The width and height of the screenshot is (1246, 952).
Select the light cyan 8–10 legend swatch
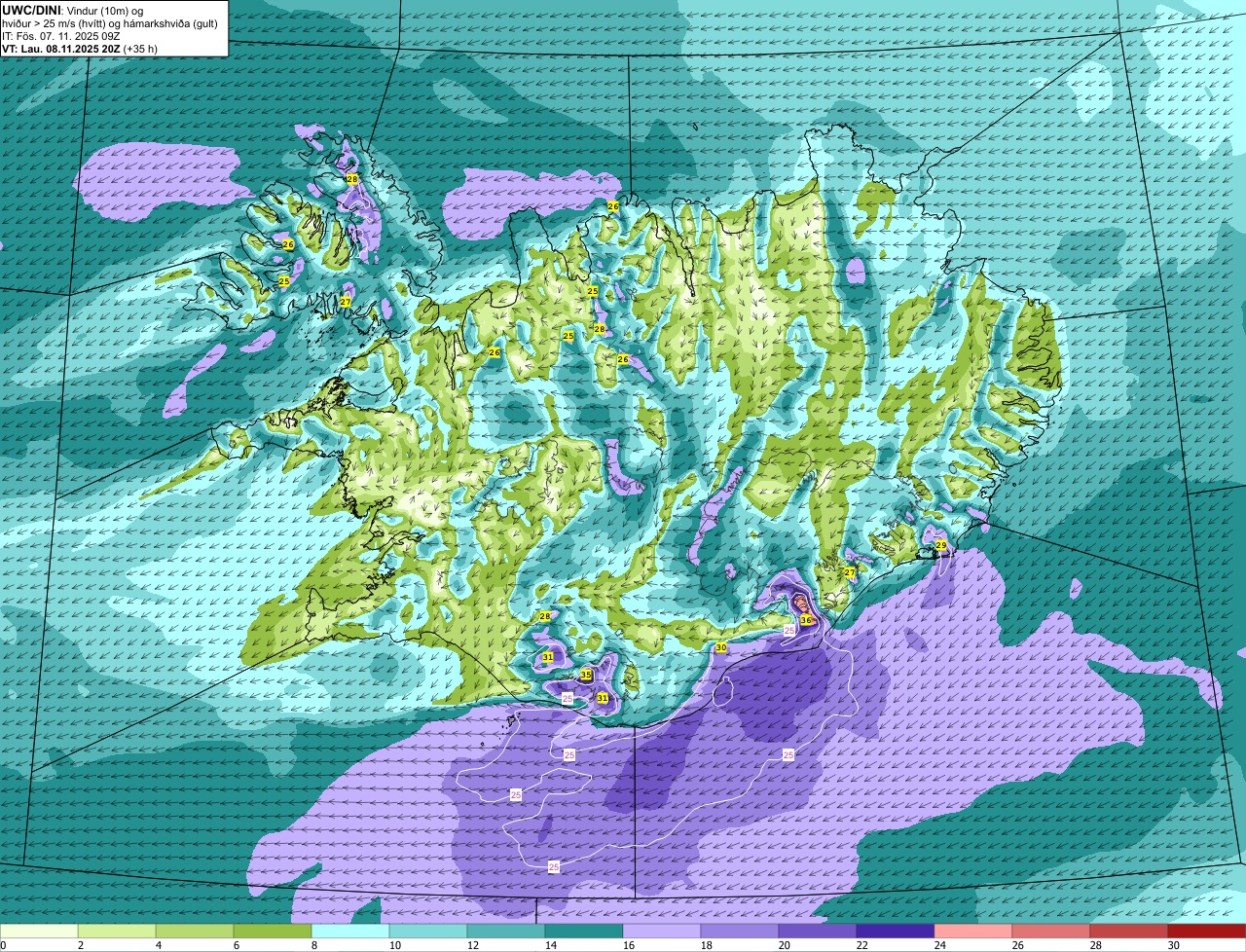[x=350, y=932]
